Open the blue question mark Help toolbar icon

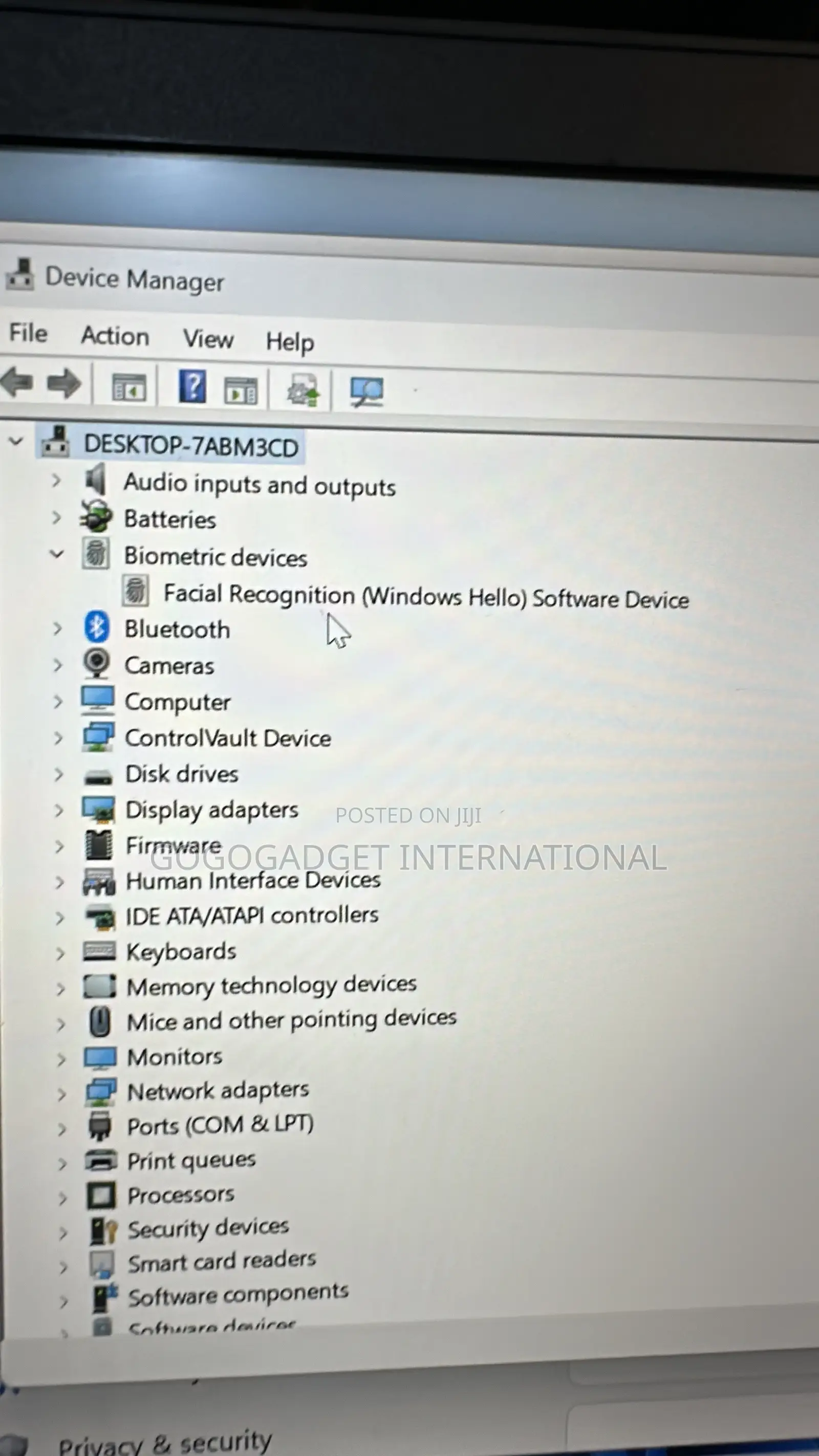192,386
